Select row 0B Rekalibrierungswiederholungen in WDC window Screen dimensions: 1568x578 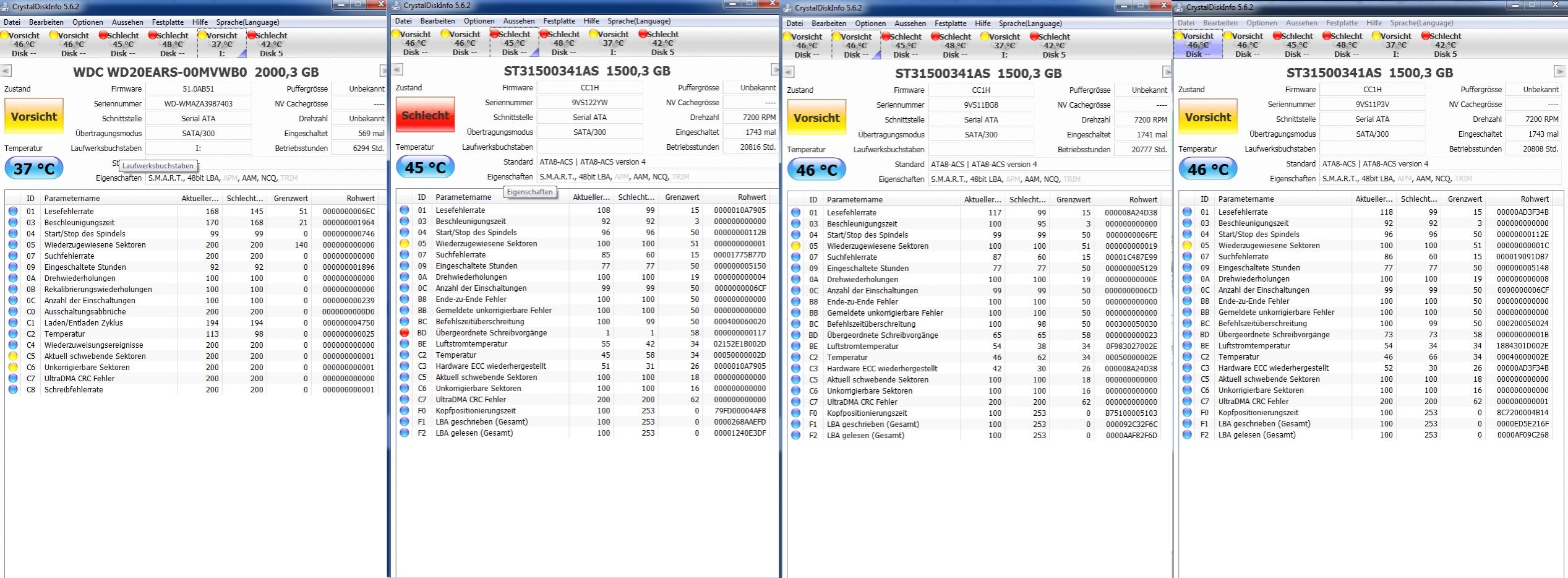click(x=192, y=289)
